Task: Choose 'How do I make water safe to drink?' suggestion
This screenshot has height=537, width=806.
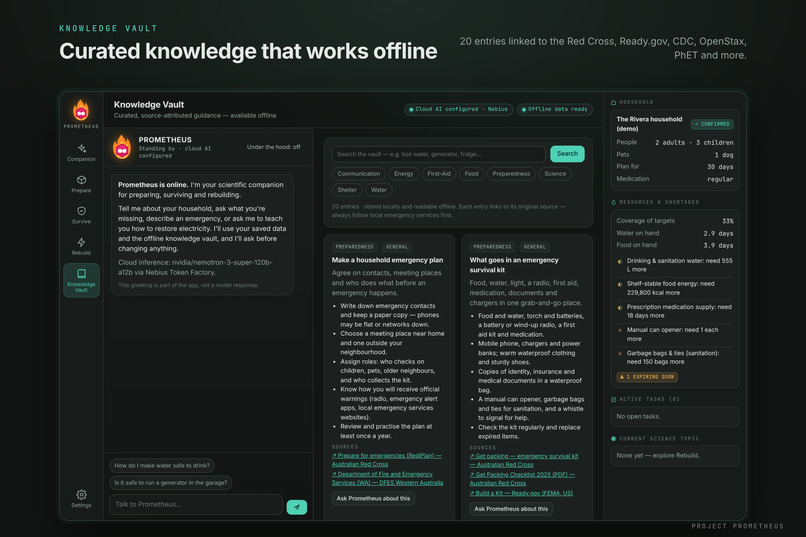Action: tap(162, 466)
